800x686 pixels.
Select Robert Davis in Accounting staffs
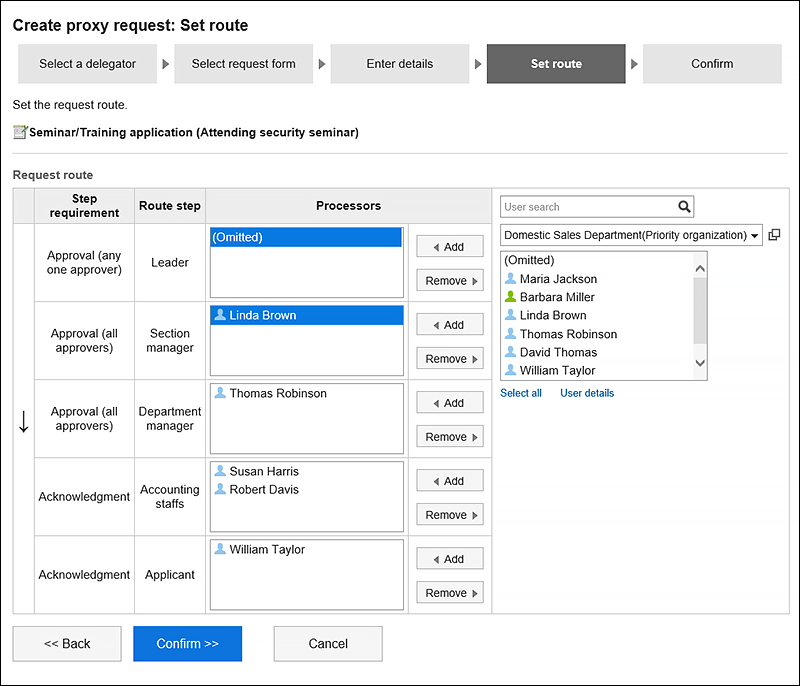[x=306, y=489]
